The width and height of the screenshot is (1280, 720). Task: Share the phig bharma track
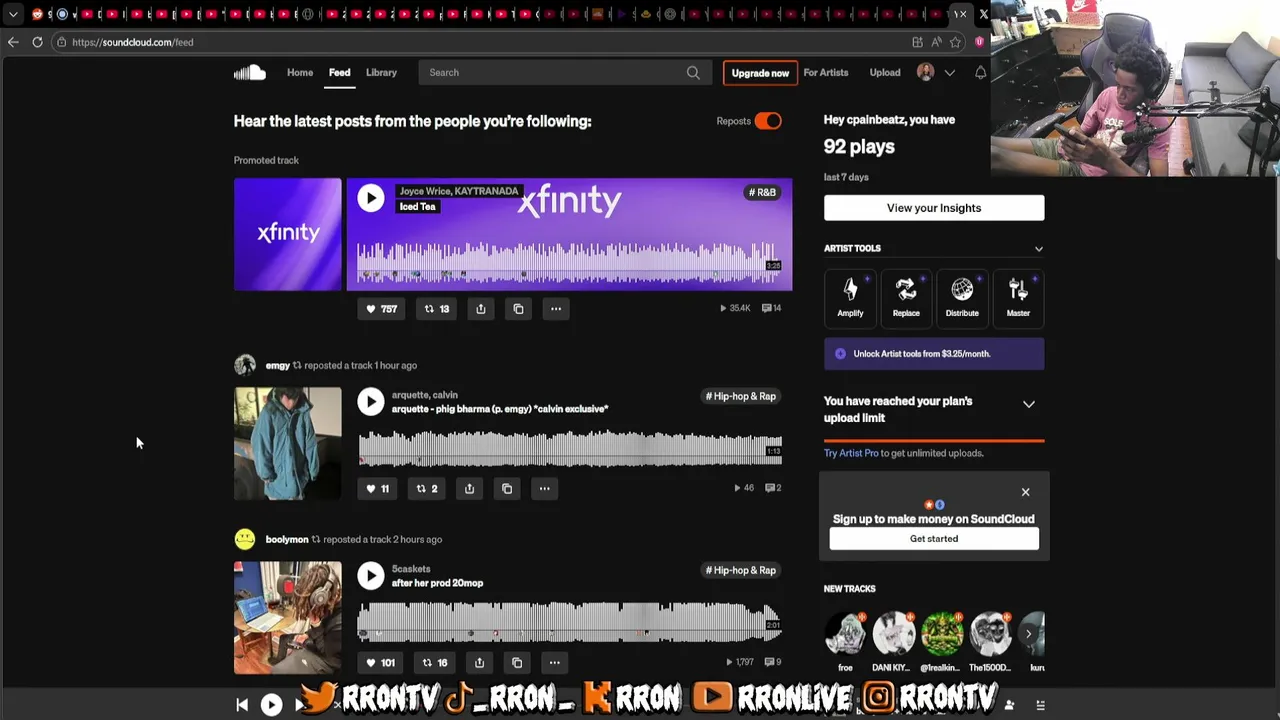[x=470, y=488]
